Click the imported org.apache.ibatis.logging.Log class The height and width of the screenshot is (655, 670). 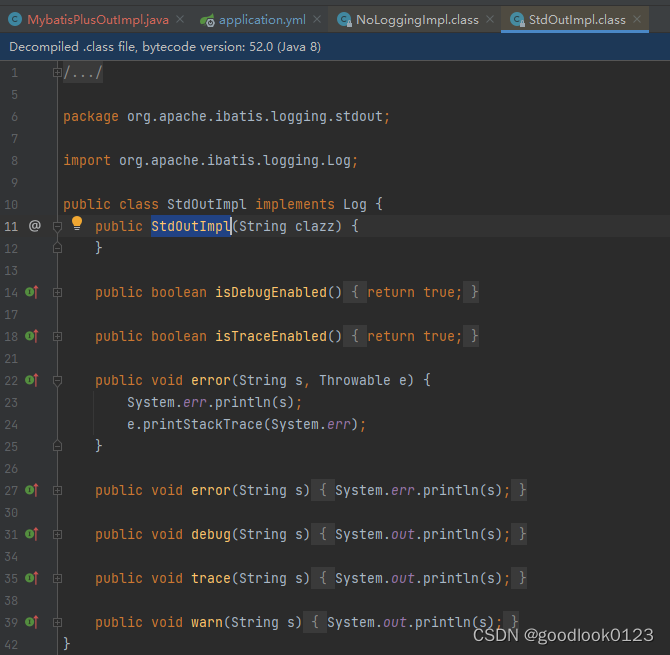[235, 160]
